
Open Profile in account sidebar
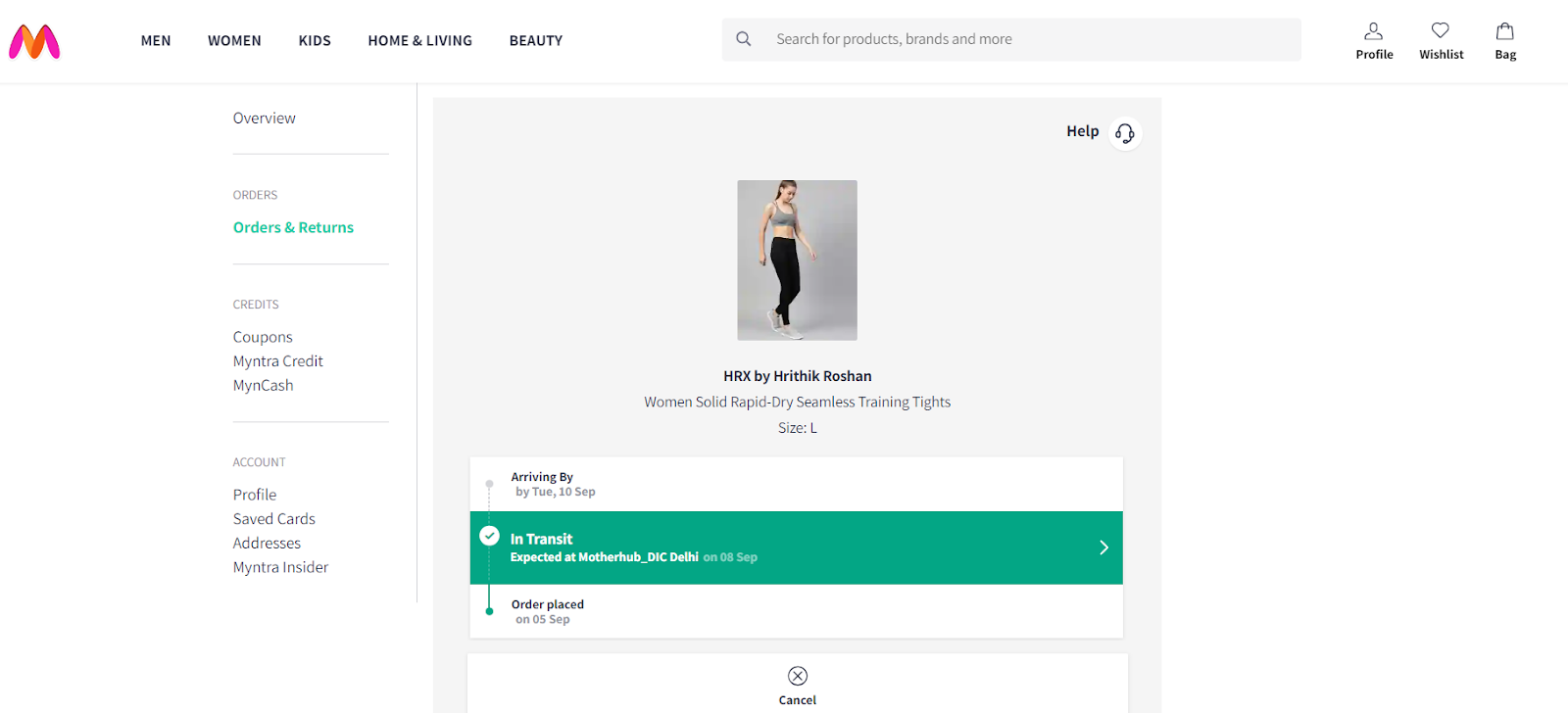[x=255, y=495]
